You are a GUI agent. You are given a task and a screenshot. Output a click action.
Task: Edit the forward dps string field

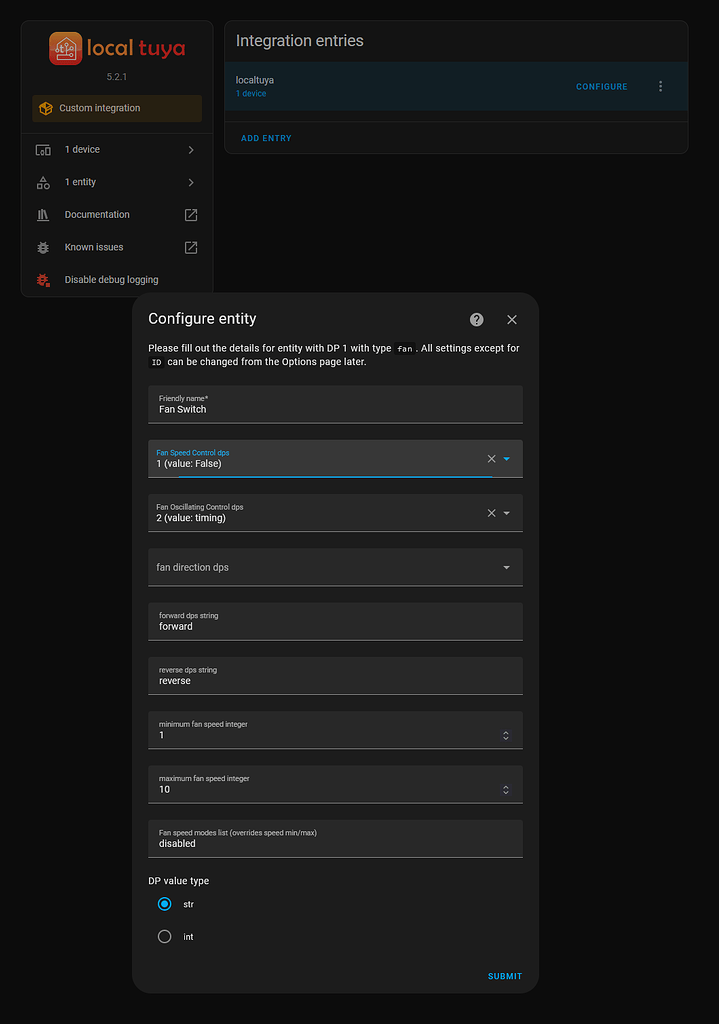tap(336, 622)
